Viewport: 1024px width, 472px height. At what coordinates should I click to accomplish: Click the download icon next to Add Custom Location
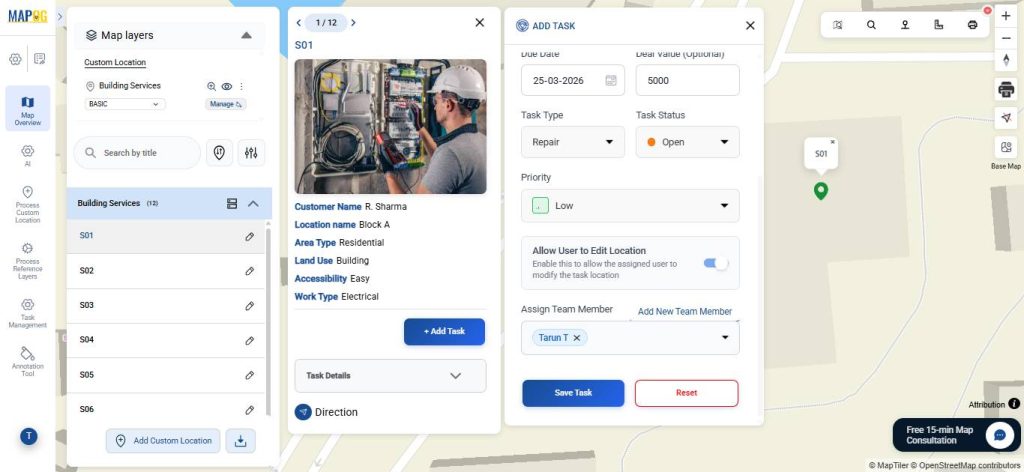[x=240, y=441]
